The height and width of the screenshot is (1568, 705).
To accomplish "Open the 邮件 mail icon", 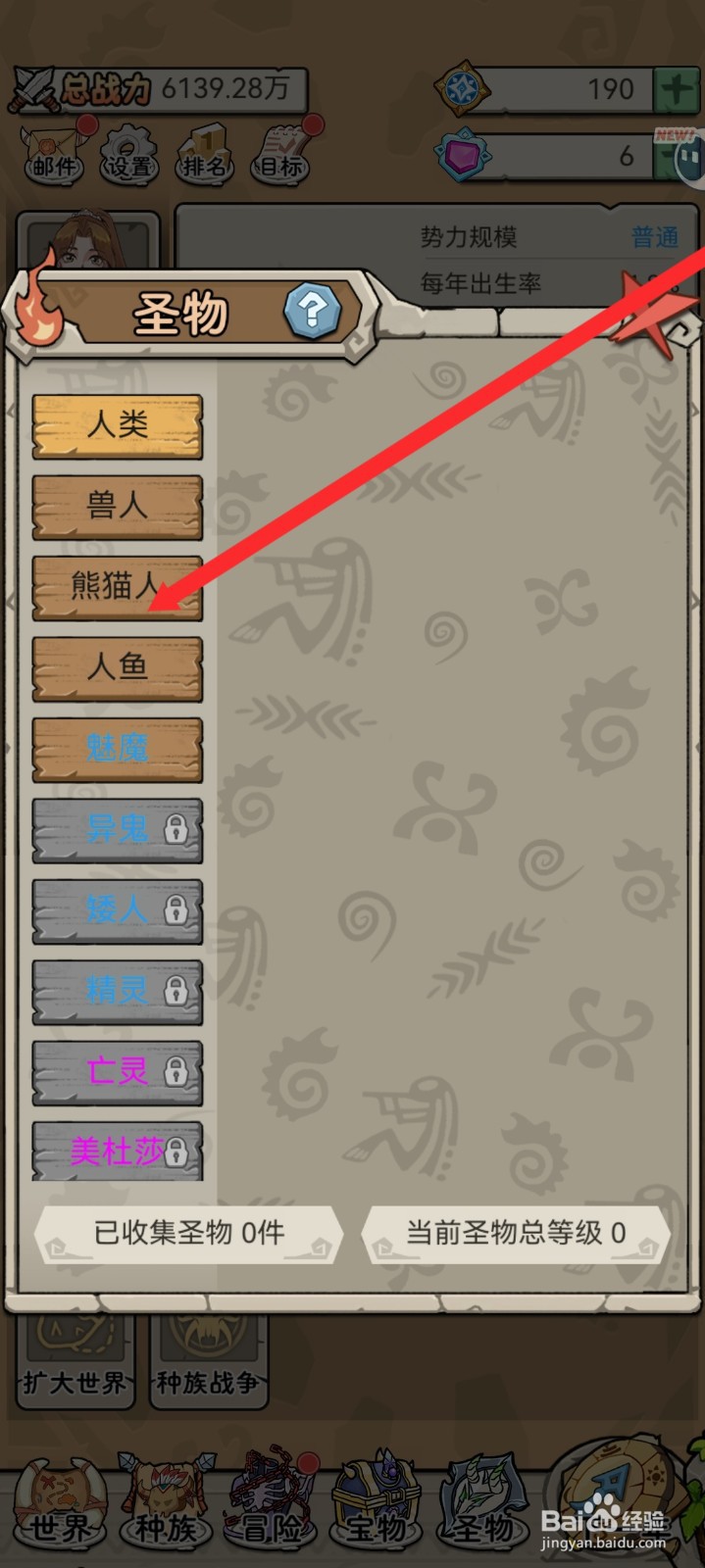I will (x=56, y=152).
